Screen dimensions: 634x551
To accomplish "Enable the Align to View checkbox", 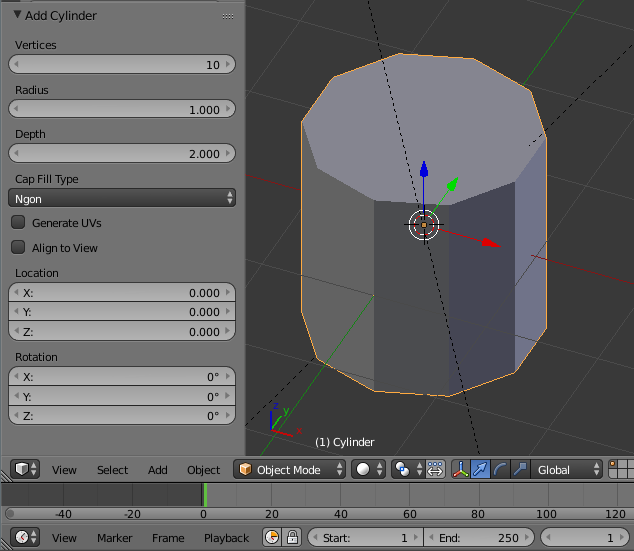I will click(x=18, y=248).
